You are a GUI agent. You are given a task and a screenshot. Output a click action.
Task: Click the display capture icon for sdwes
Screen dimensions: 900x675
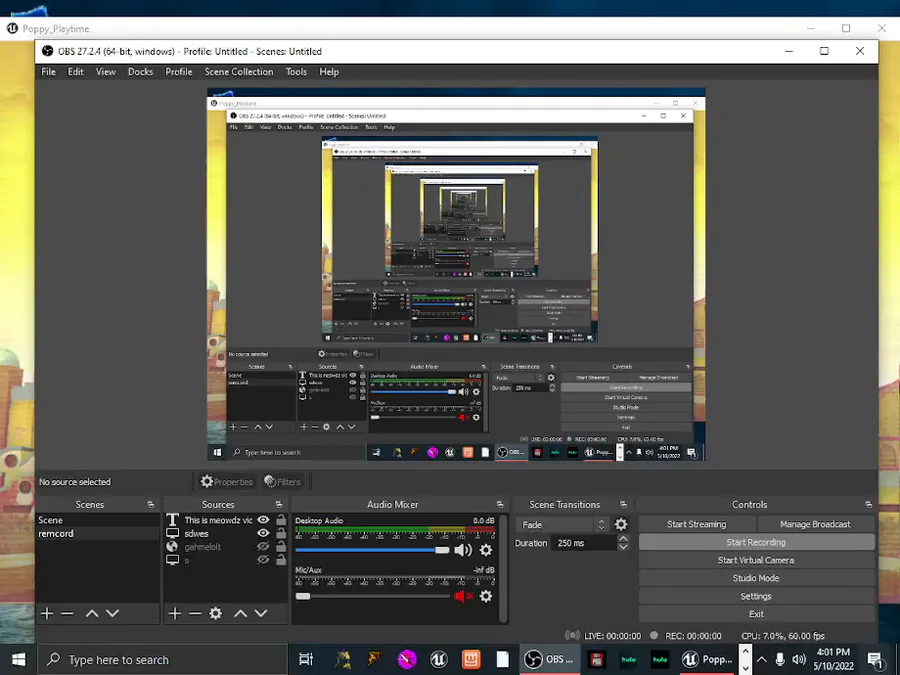pos(172,533)
